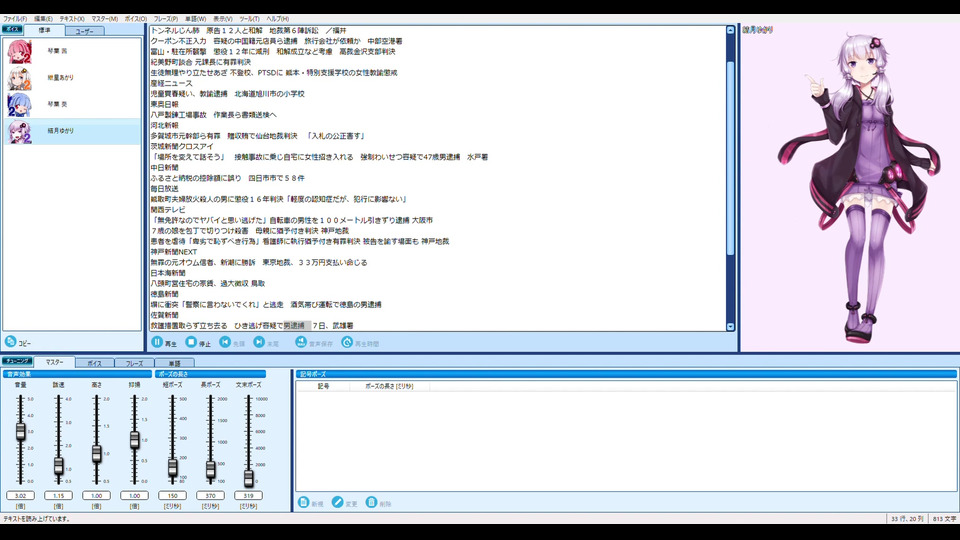
Task: Click the 高さ pitch slider handle
Action: tap(96, 454)
